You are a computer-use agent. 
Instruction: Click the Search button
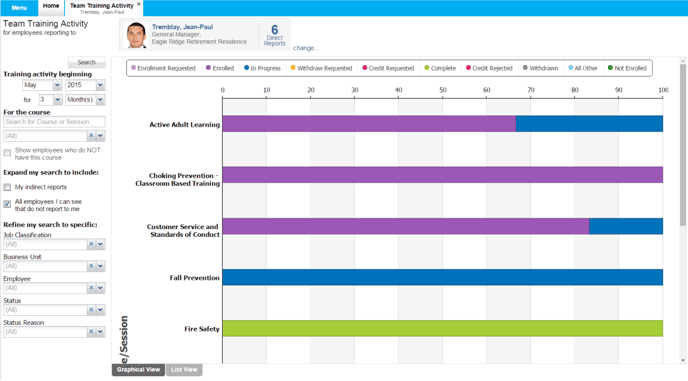coord(86,62)
